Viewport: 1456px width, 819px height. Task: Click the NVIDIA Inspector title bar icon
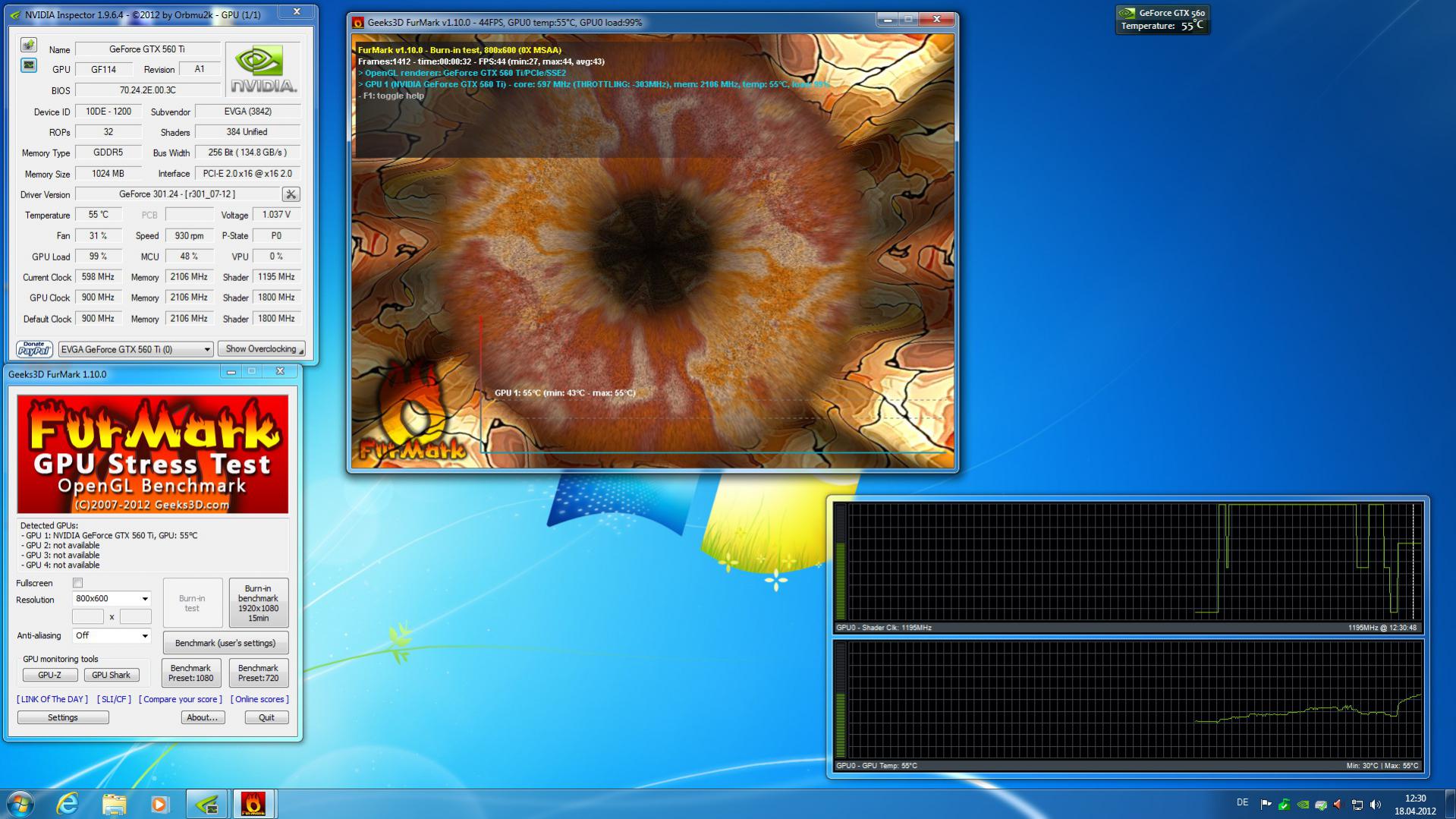click(x=15, y=14)
